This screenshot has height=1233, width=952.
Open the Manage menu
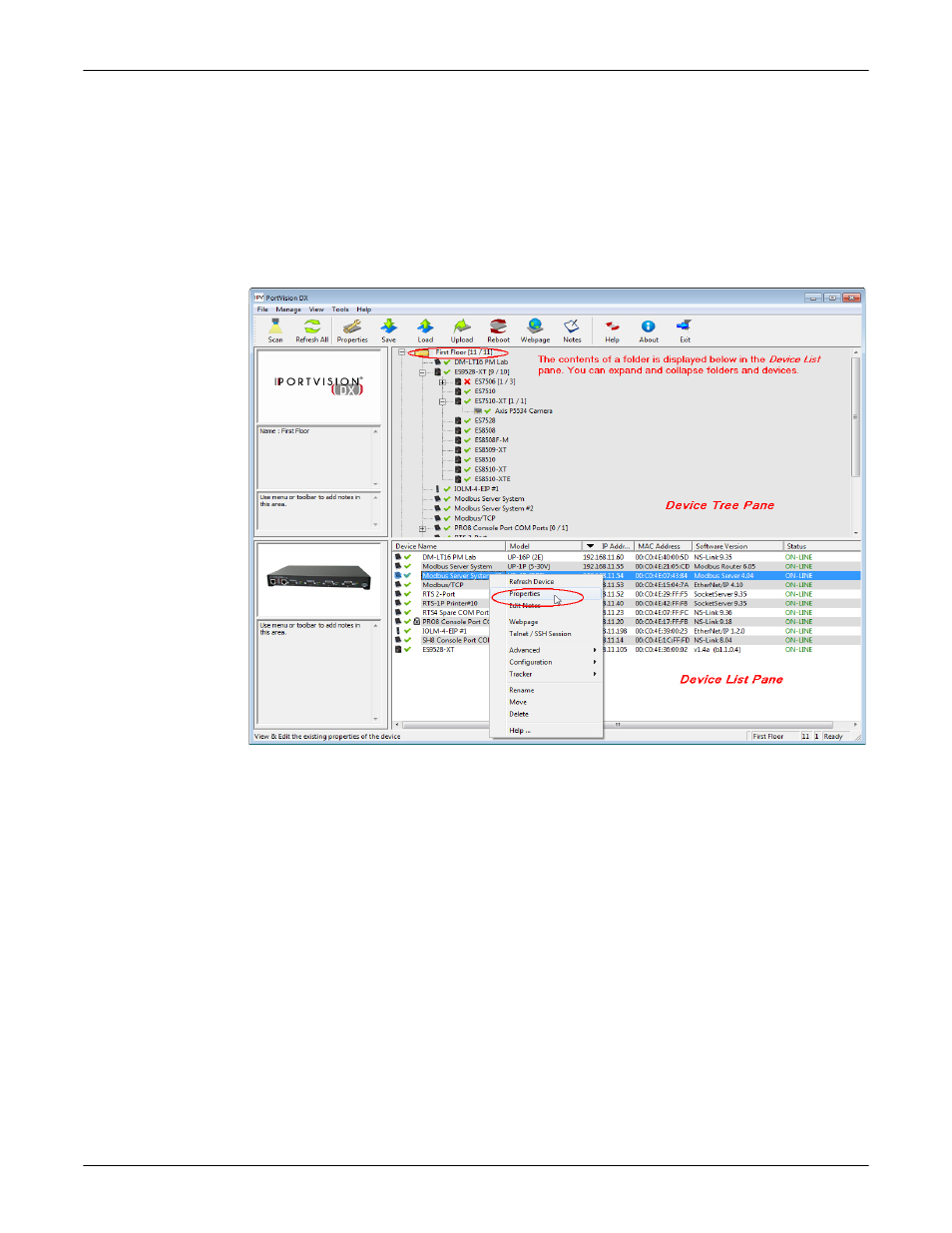coord(288,309)
